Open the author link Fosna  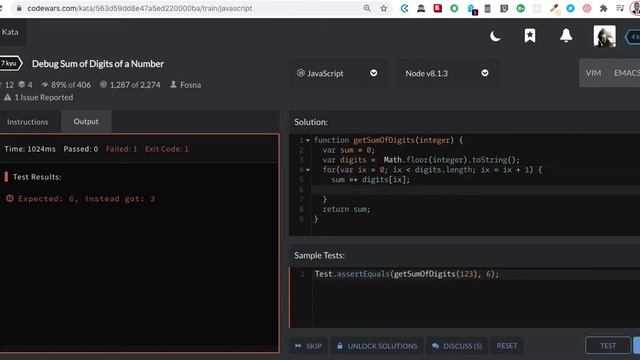pos(191,85)
